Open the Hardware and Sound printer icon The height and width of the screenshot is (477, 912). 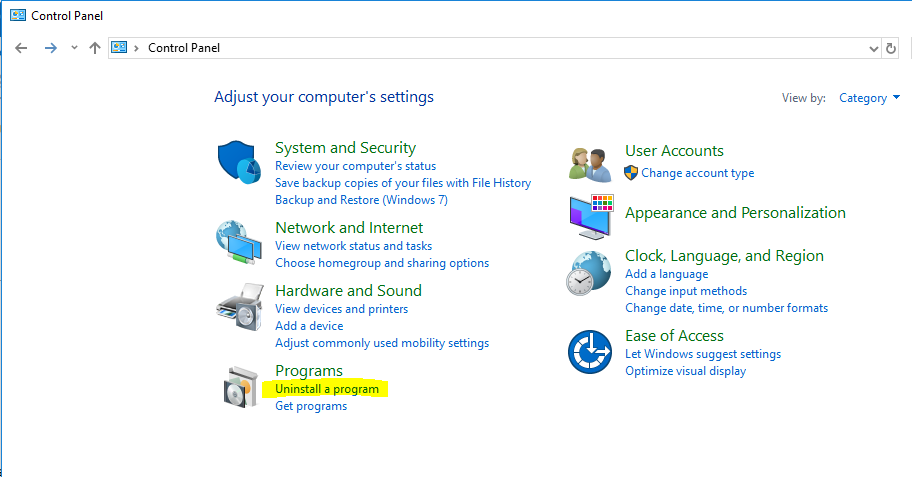point(240,307)
